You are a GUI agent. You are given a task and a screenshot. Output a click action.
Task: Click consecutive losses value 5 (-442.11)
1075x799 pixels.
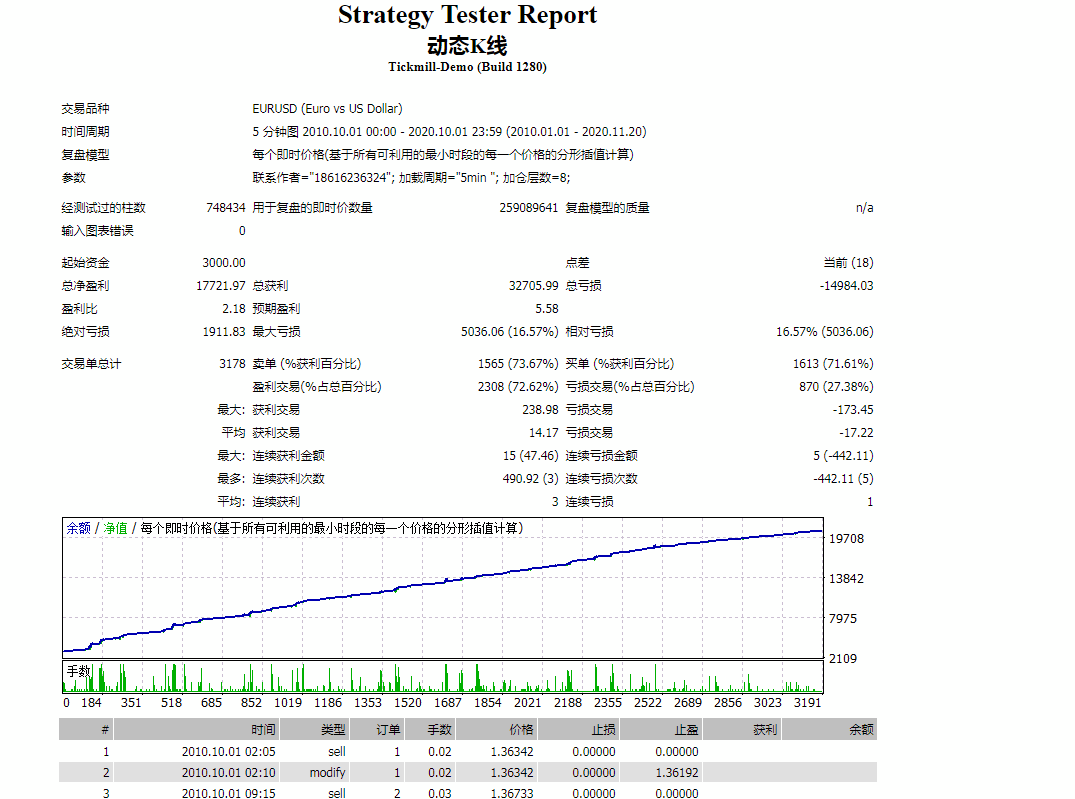pos(843,456)
